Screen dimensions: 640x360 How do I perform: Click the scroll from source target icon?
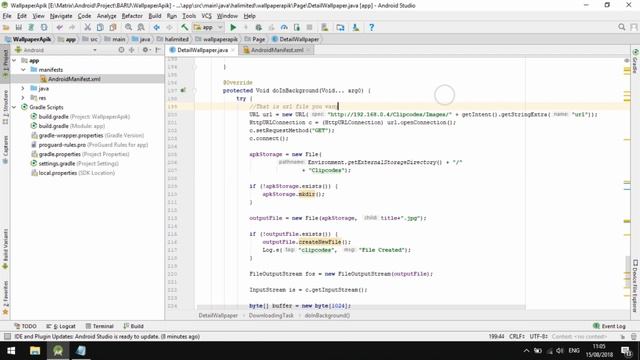click(121, 50)
